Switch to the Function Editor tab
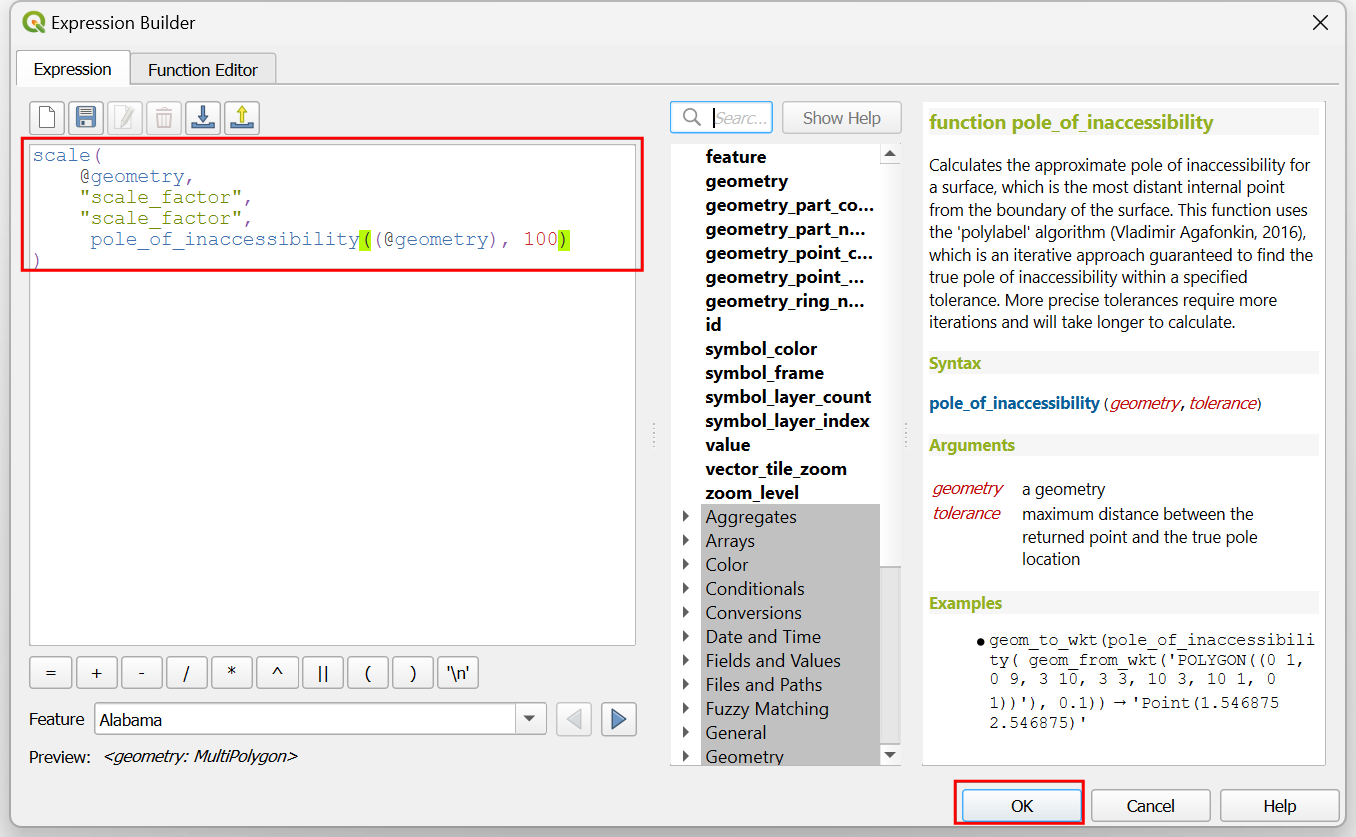The height and width of the screenshot is (837, 1356). coord(203,70)
